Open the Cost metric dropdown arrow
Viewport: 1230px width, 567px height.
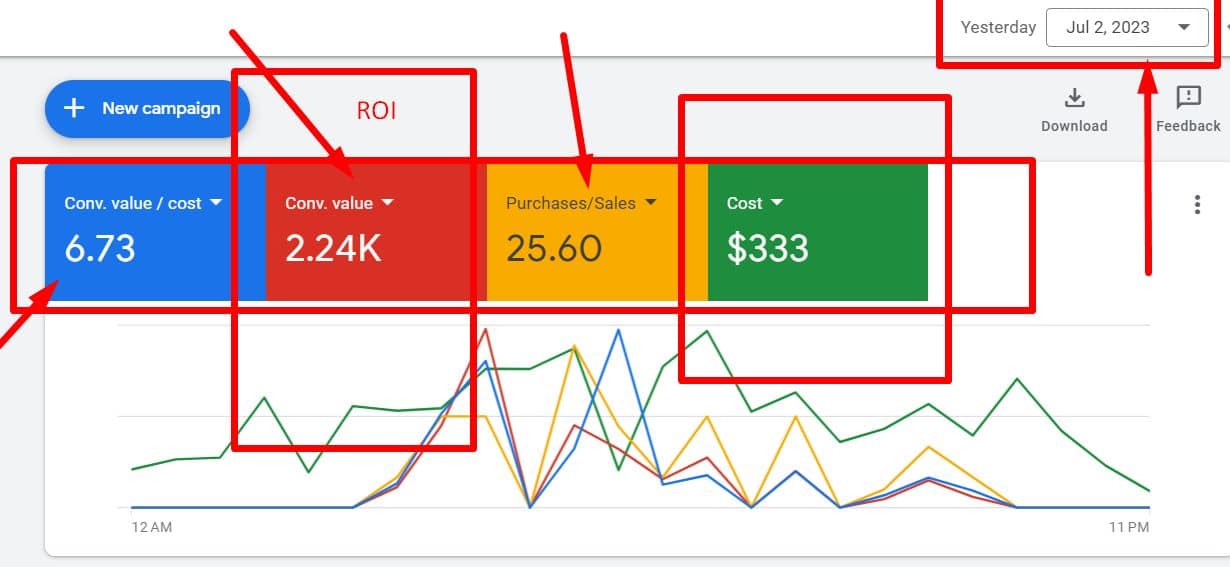tap(777, 202)
